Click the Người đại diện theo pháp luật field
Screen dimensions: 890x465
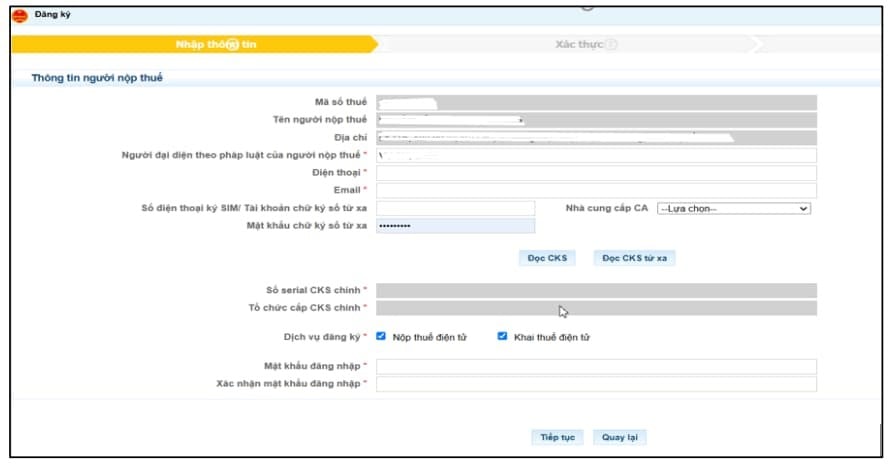597,155
